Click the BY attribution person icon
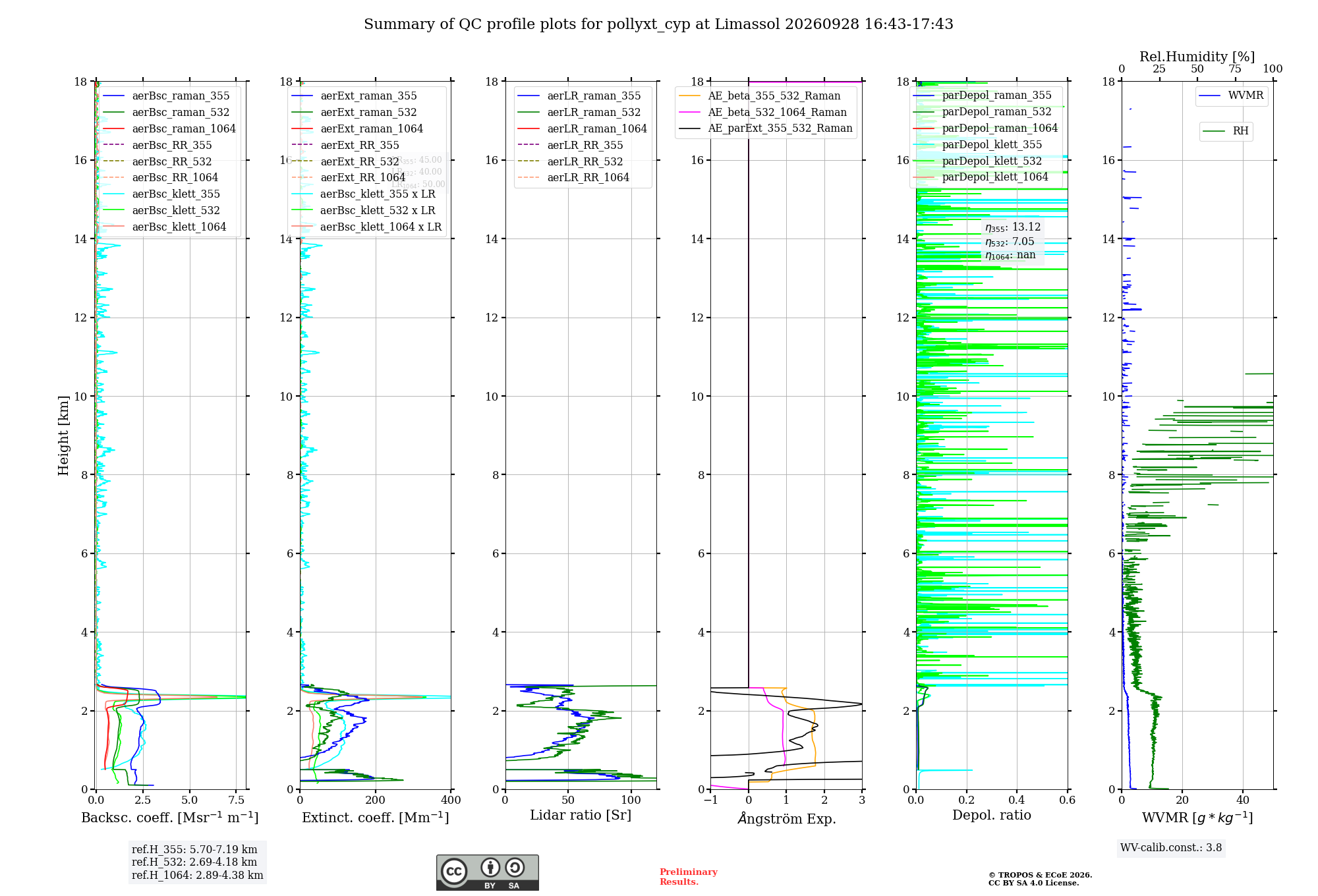1318x896 pixels. [x=490, y=867]
